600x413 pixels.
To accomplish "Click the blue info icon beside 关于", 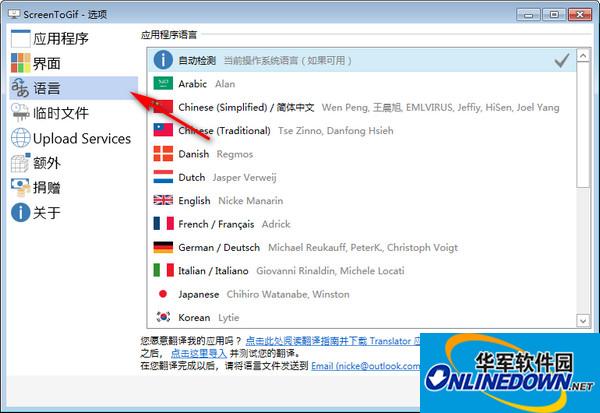I will tap(21, 212).
